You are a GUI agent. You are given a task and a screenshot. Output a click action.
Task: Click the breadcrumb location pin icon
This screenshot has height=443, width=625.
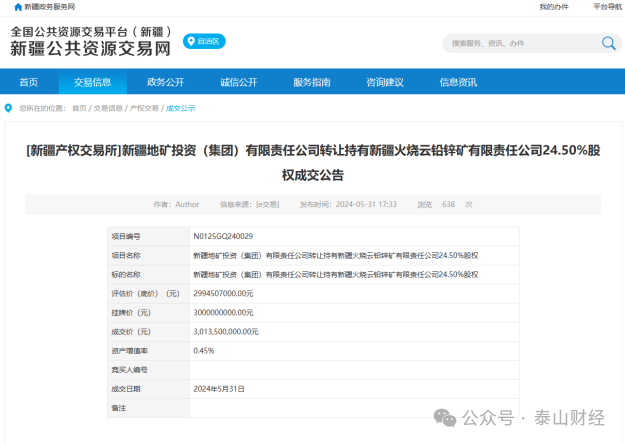coord(8,108)
